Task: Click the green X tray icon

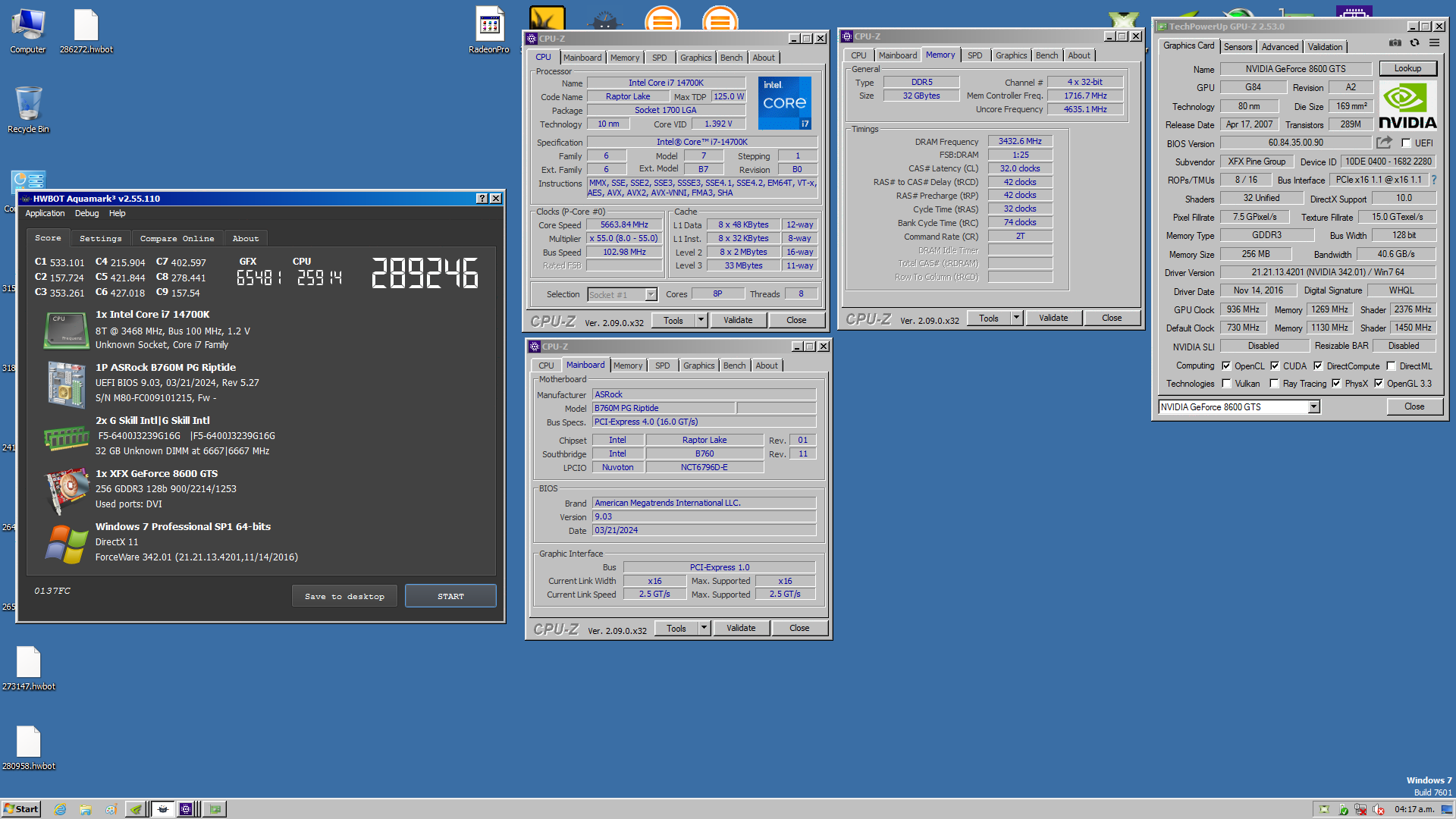Action: [x=1324, y=809]
